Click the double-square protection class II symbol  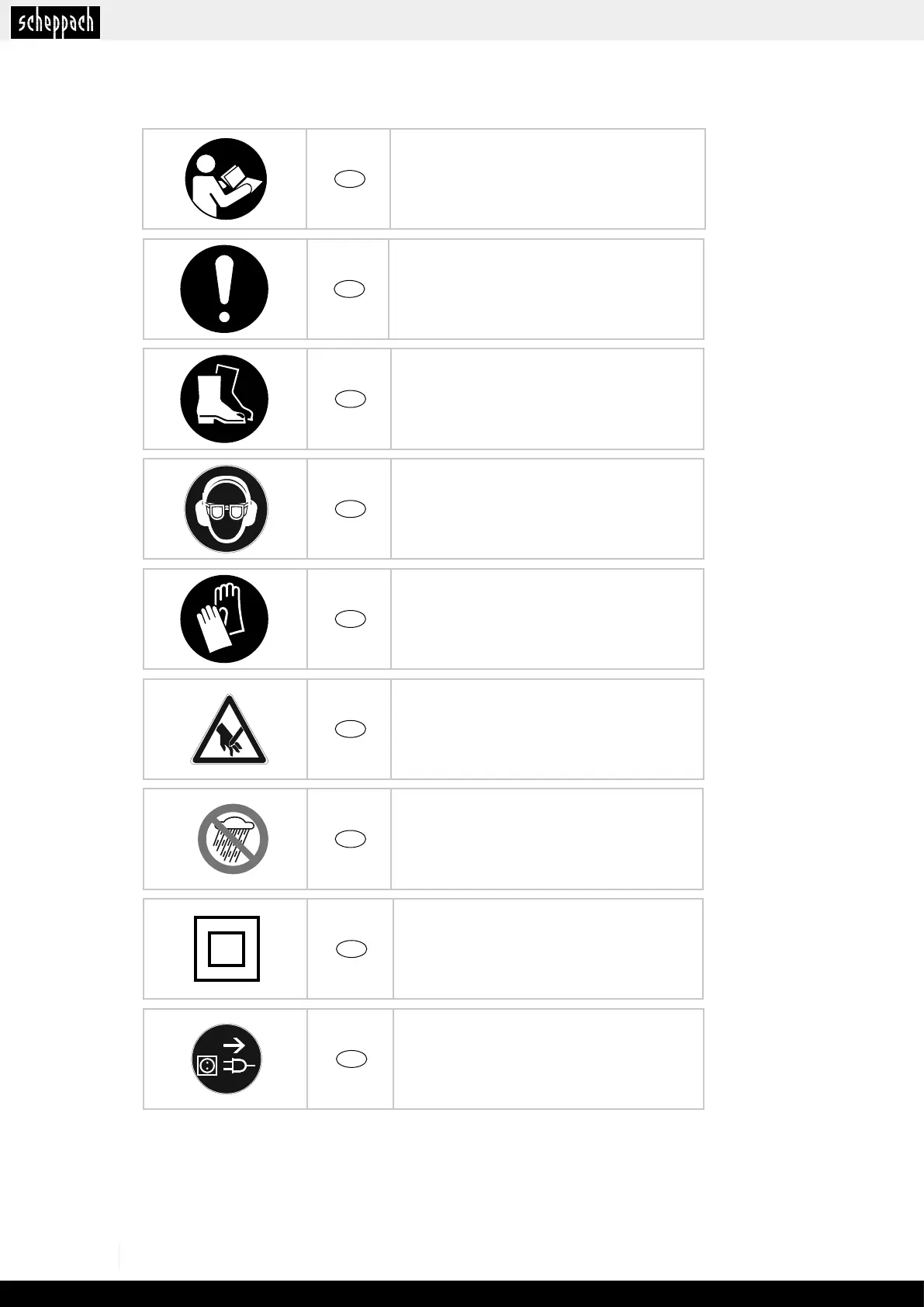[227, 948]
